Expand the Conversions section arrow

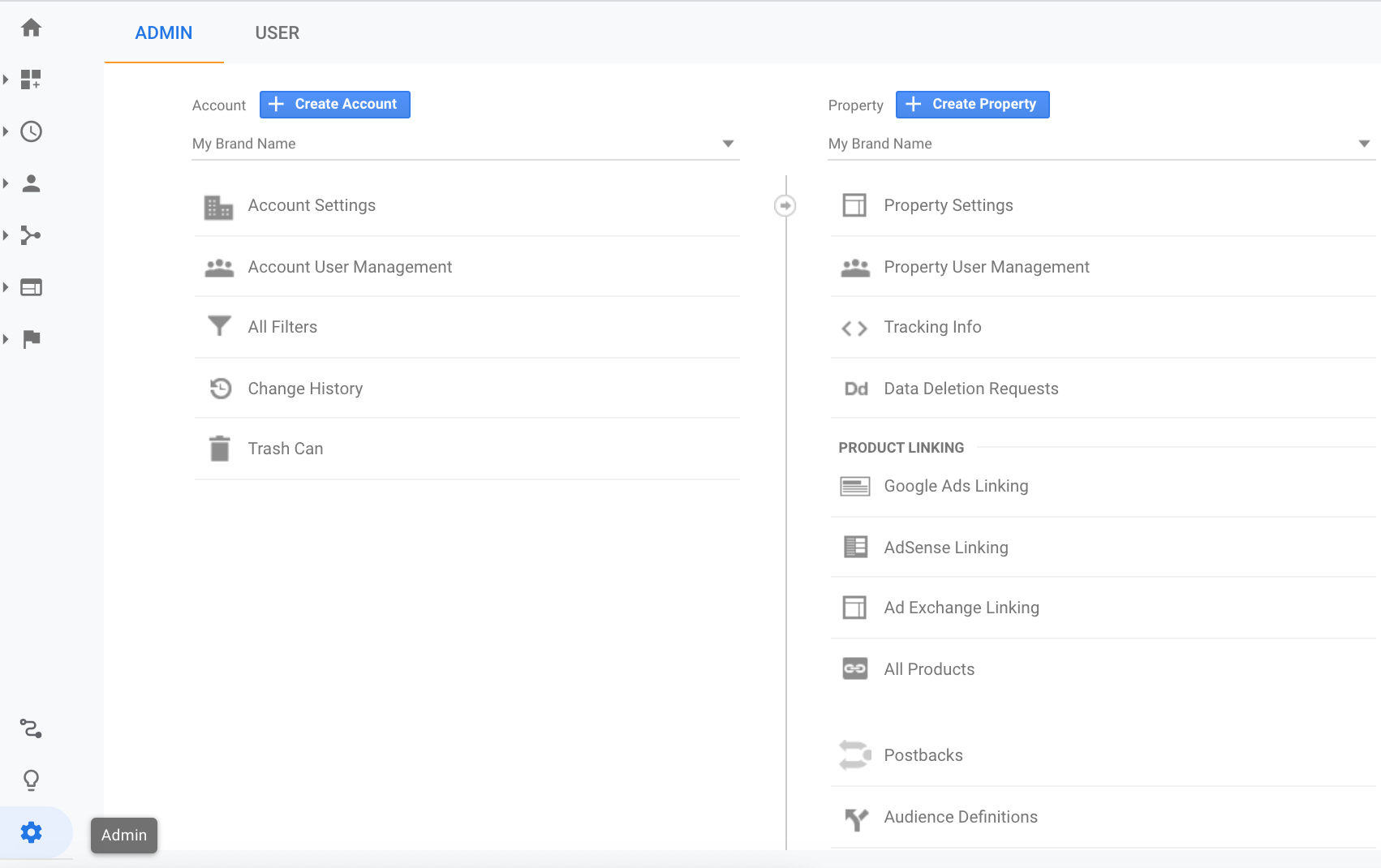point(6,339)
